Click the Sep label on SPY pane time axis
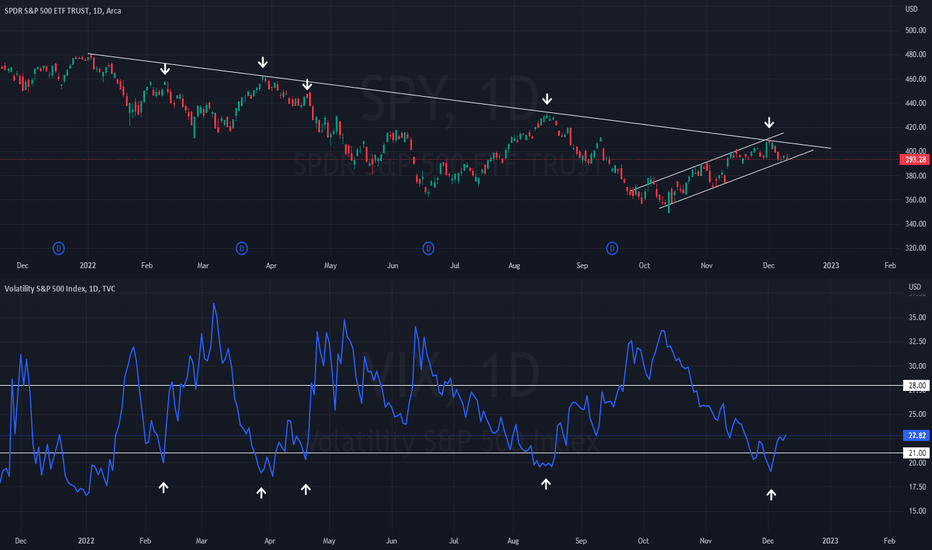The width and height of the screenshot is (932, 550). click(x=581, y=265)
